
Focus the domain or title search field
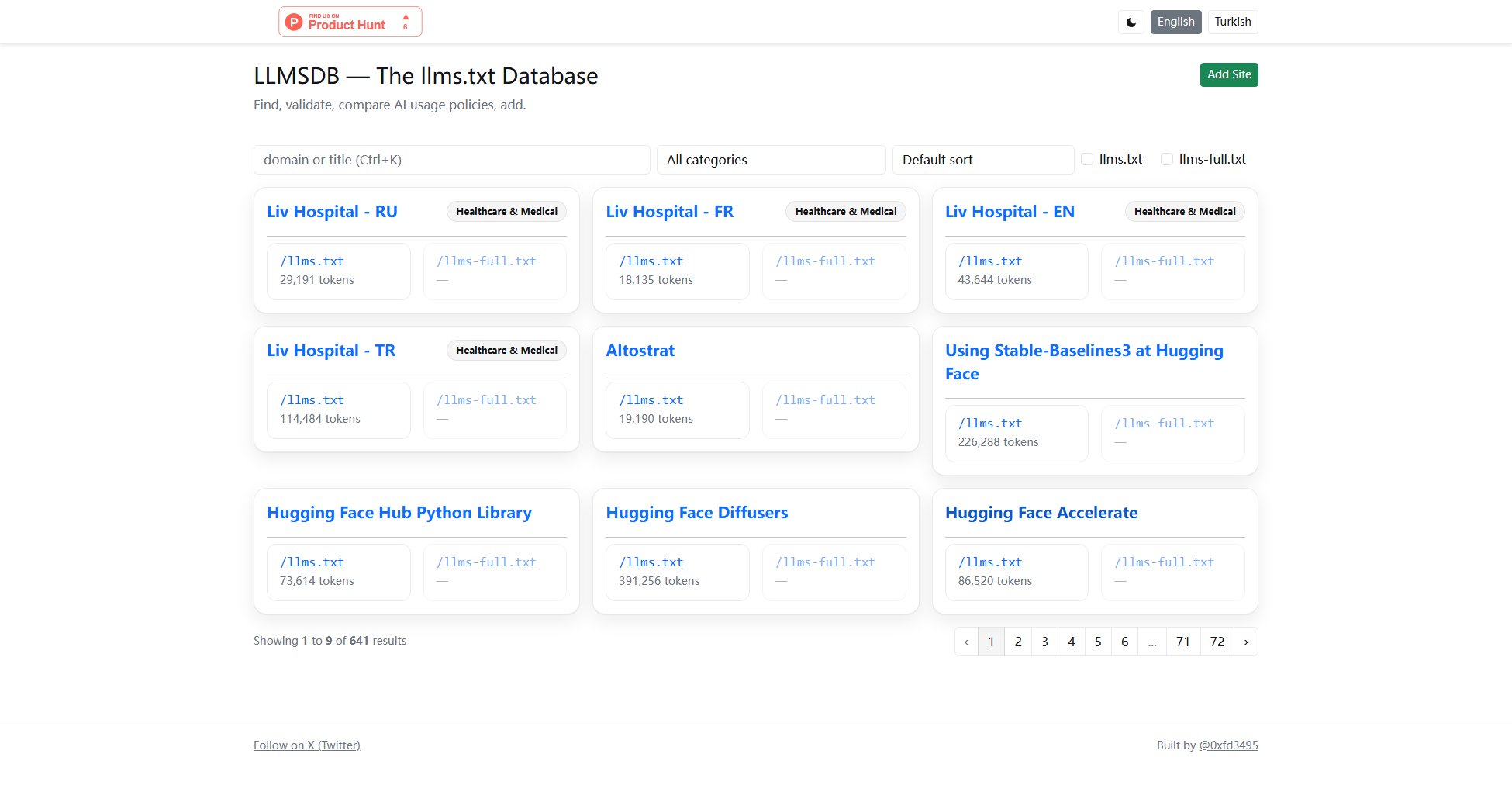click(451, 160)
